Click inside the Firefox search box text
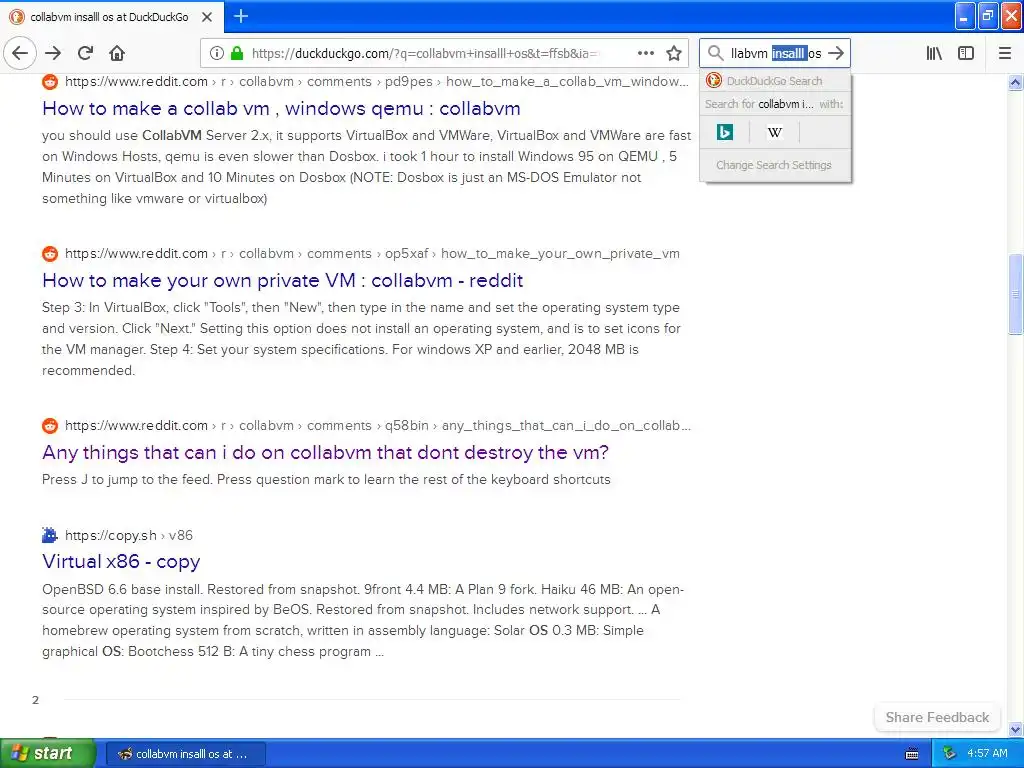The width and height of the screenshot is (1024, 768). pyautogui.click(x=776, y=54)
